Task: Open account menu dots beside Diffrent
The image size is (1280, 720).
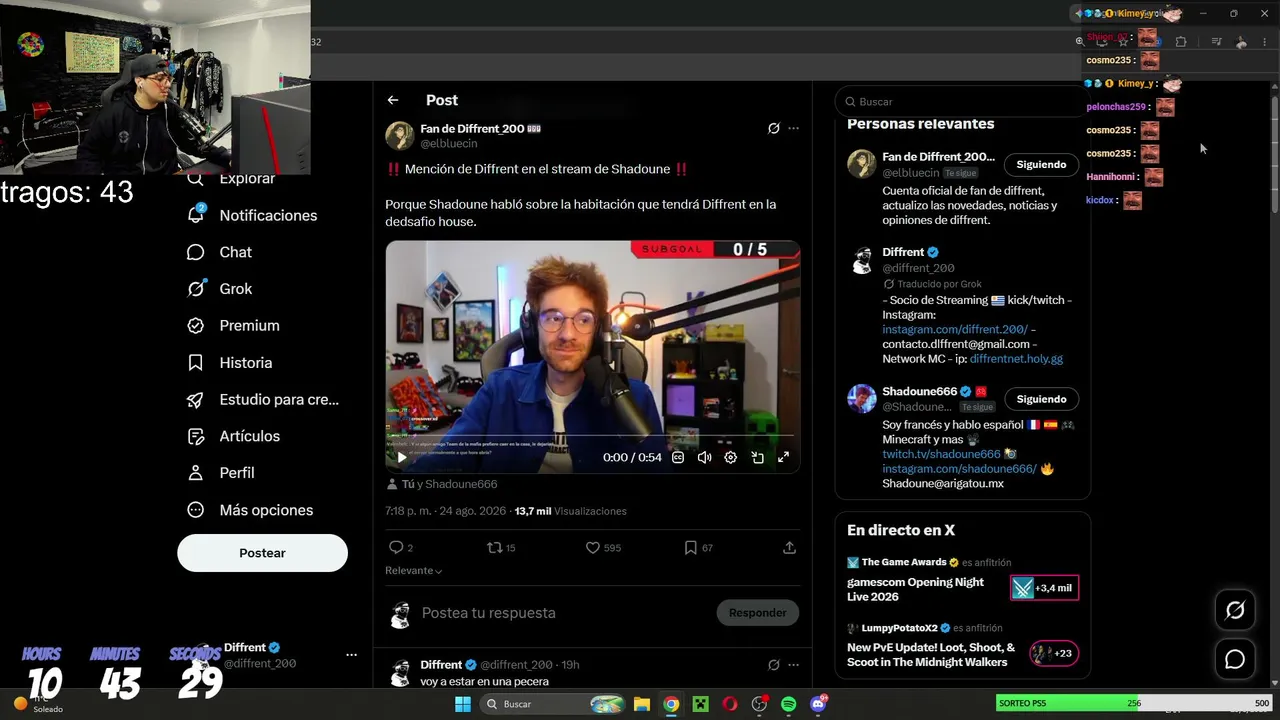Action: pyautogui.click(x=351, y=655)
